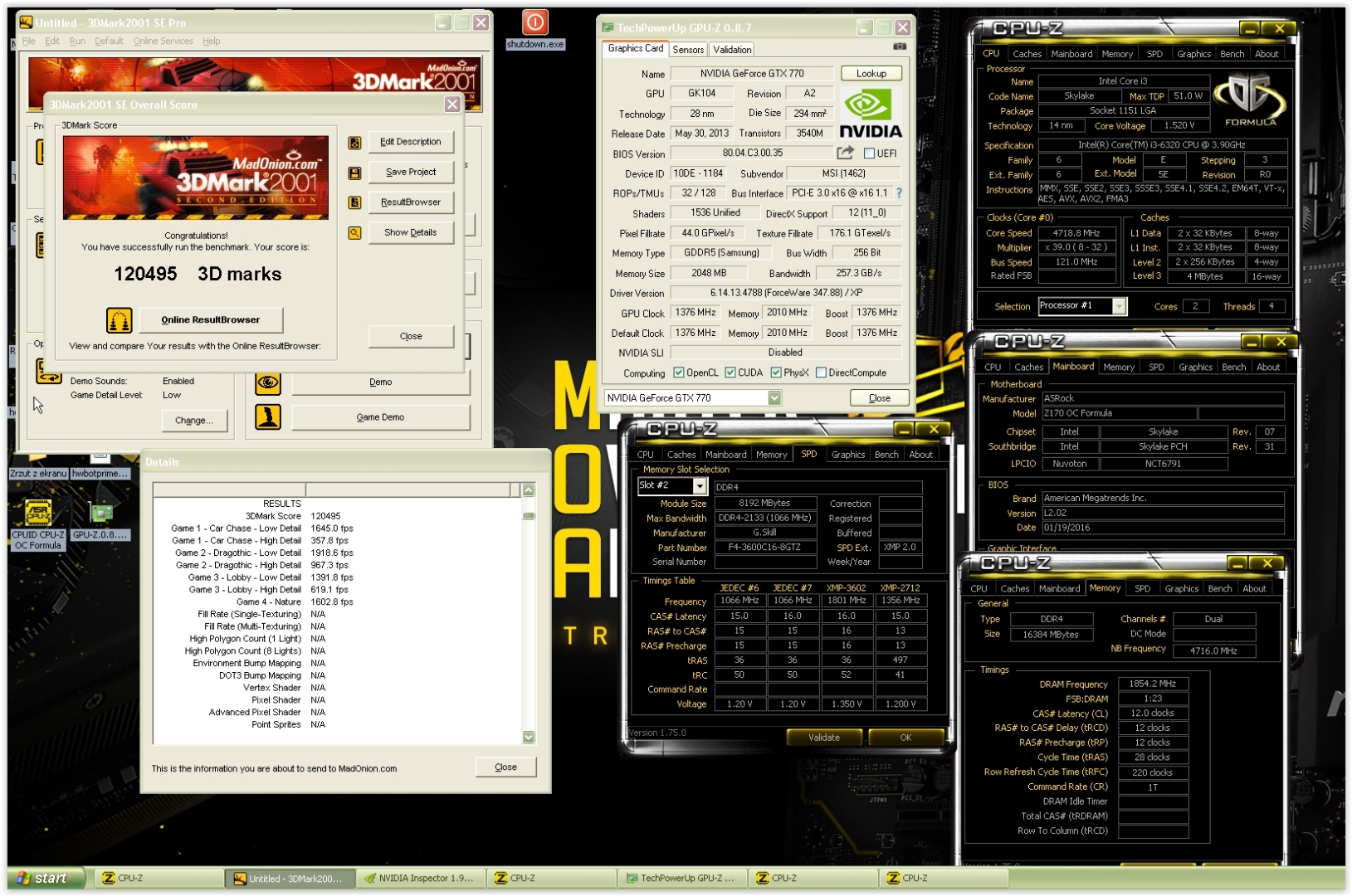Click the 3DMark2001 window title icon
1352x896 pixels.
(x=27, y=22)
